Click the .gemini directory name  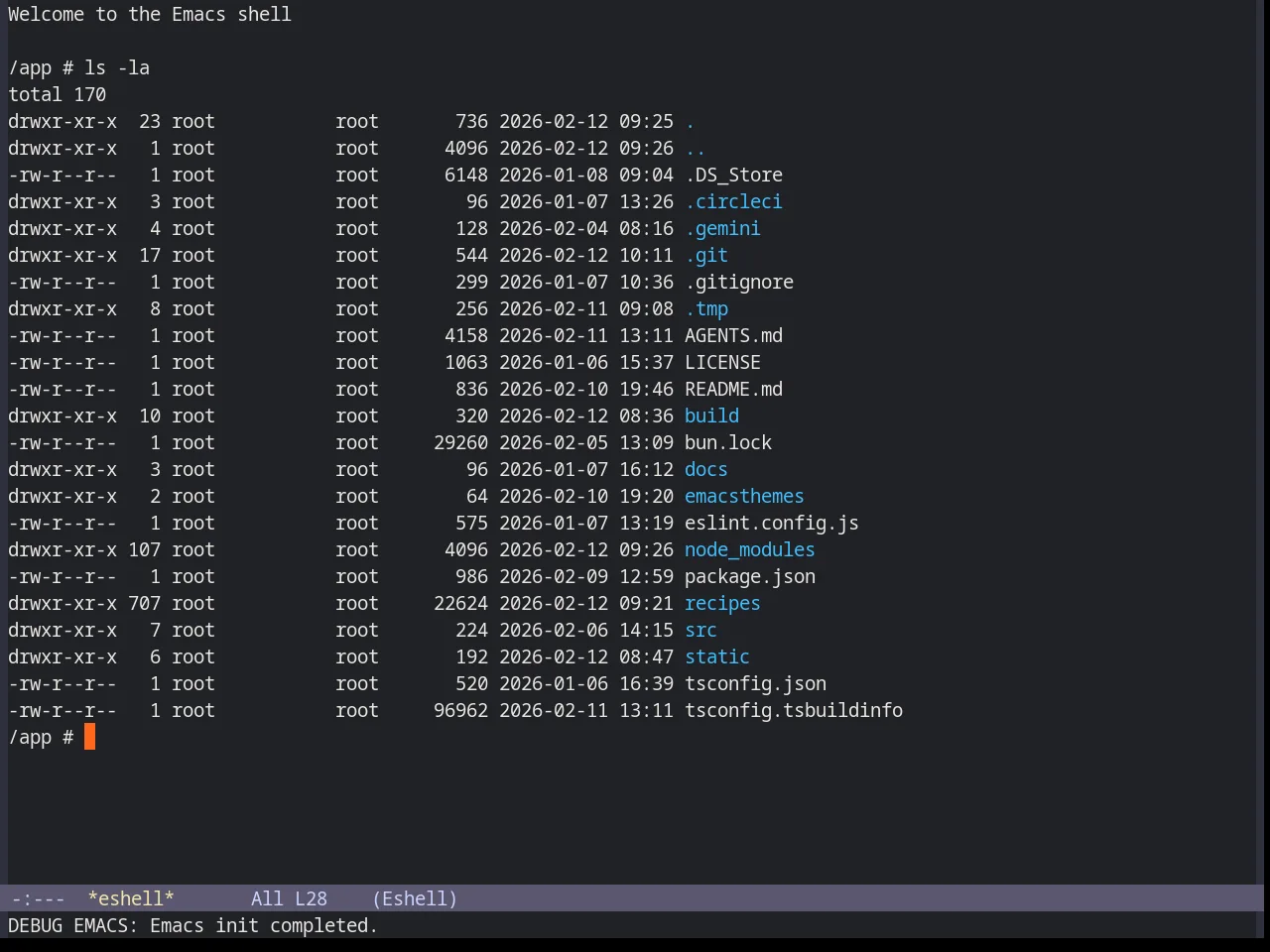pyautogui.click(x=722, y=229)
